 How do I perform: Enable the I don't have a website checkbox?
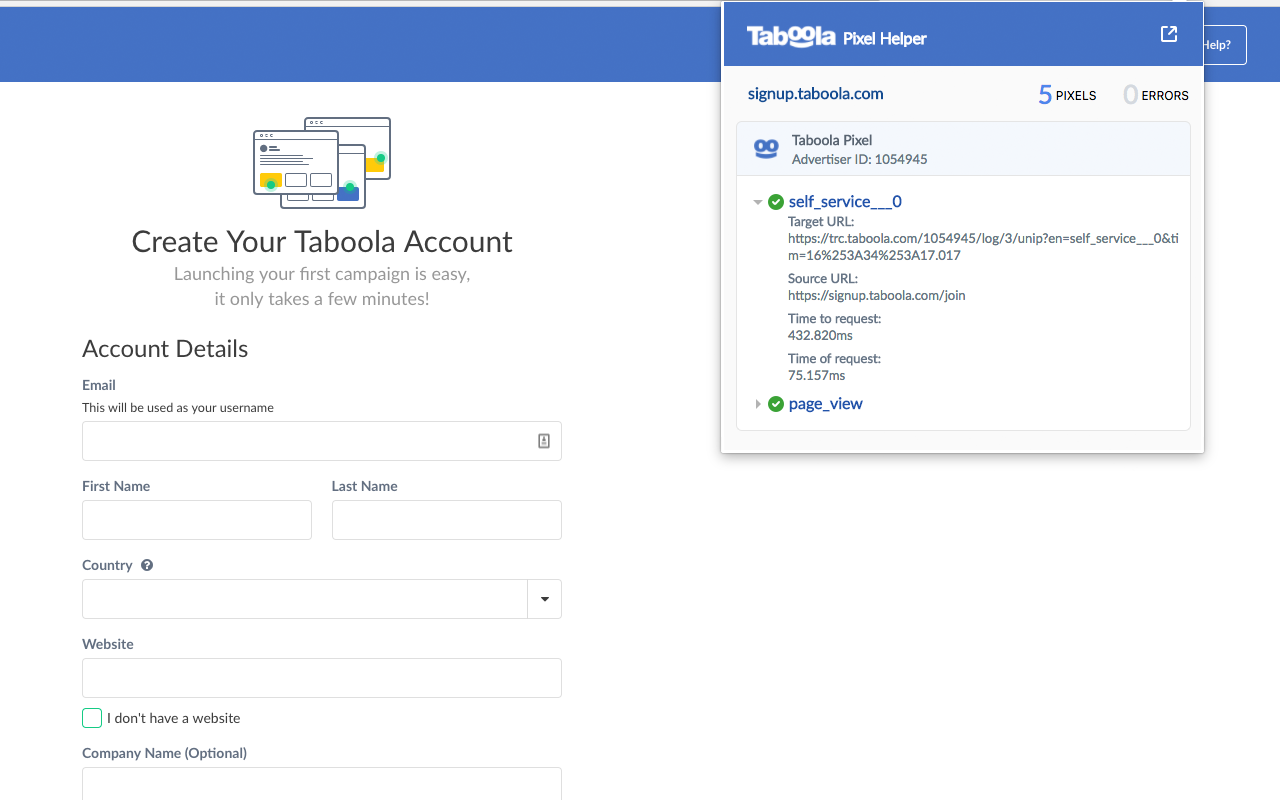[x=91, y=718]
